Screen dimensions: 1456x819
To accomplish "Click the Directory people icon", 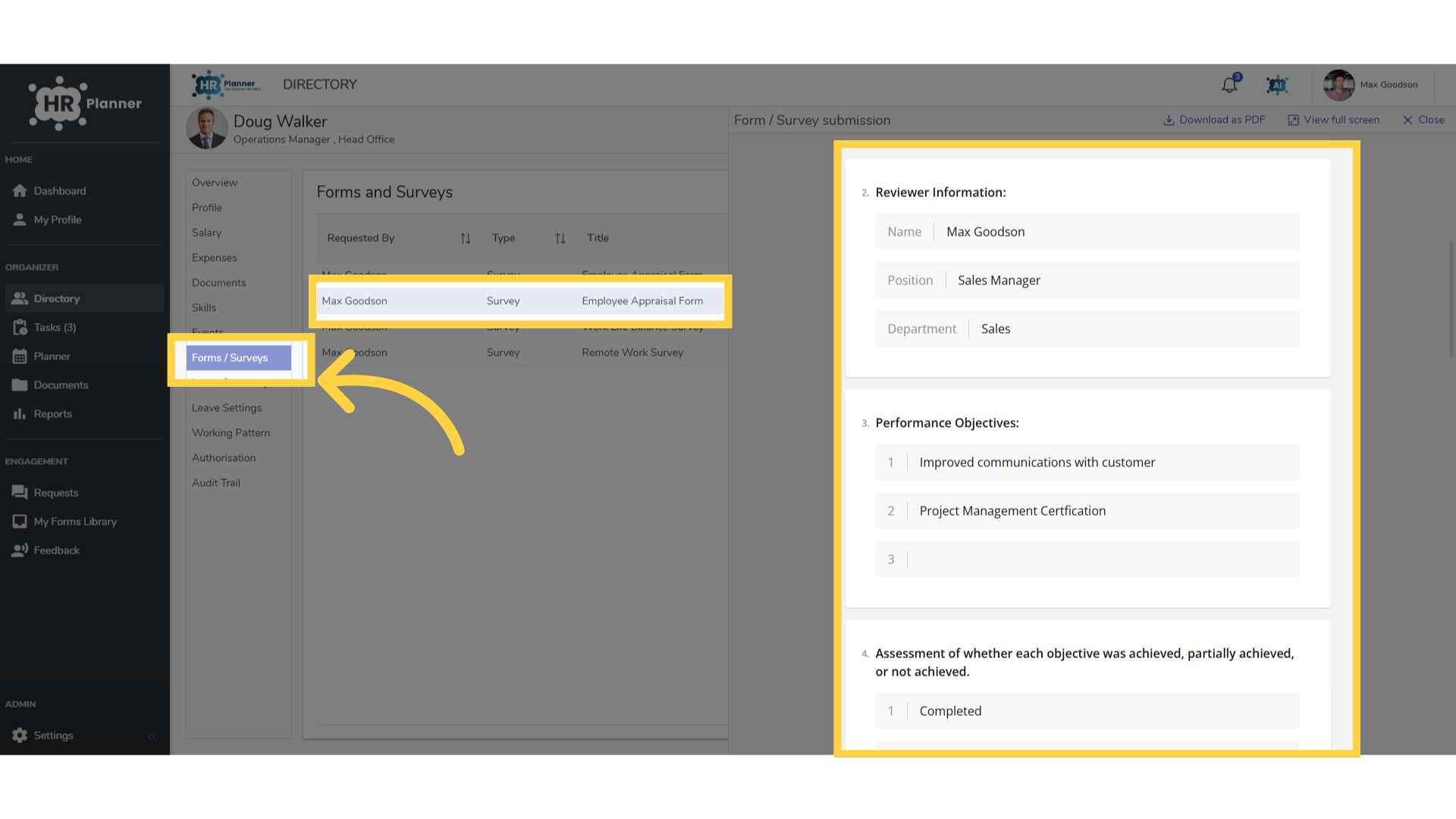I will (x=20, y=298).
